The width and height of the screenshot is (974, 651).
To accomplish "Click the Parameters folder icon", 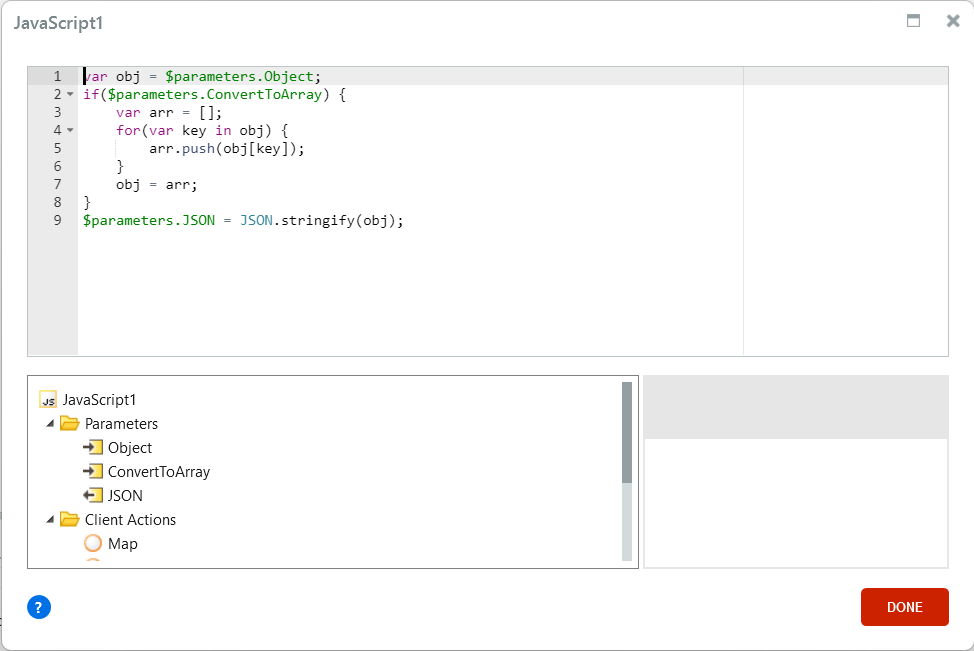I will point(69,423).
